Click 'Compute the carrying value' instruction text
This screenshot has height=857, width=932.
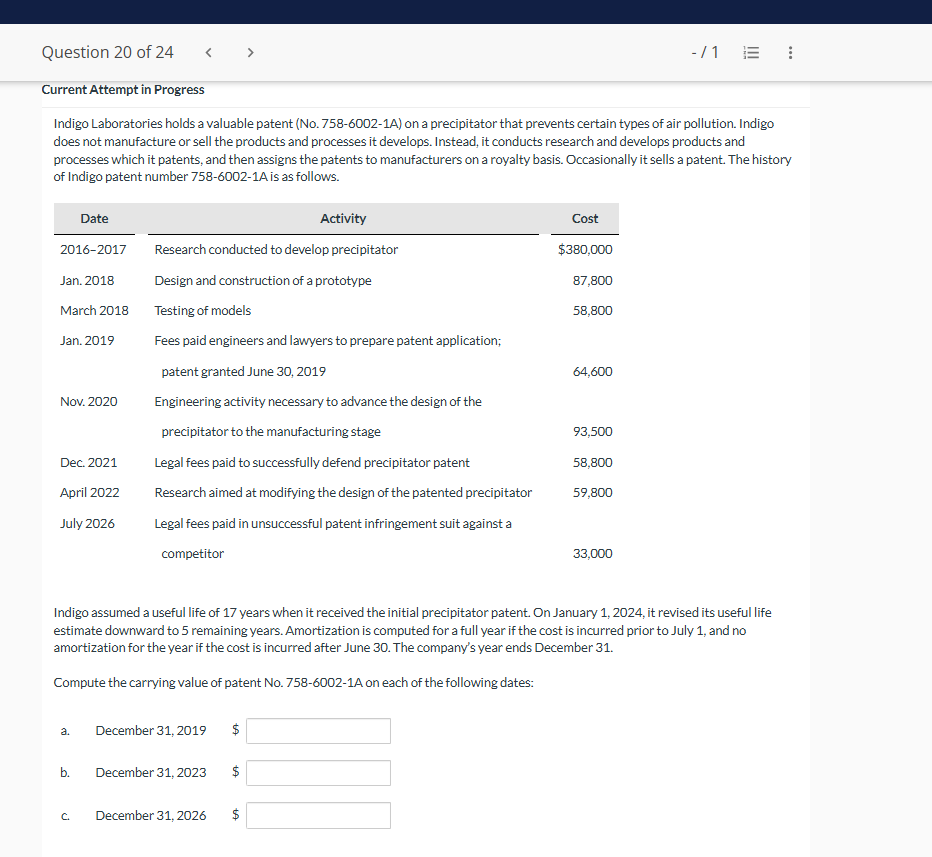pos(294,683)
